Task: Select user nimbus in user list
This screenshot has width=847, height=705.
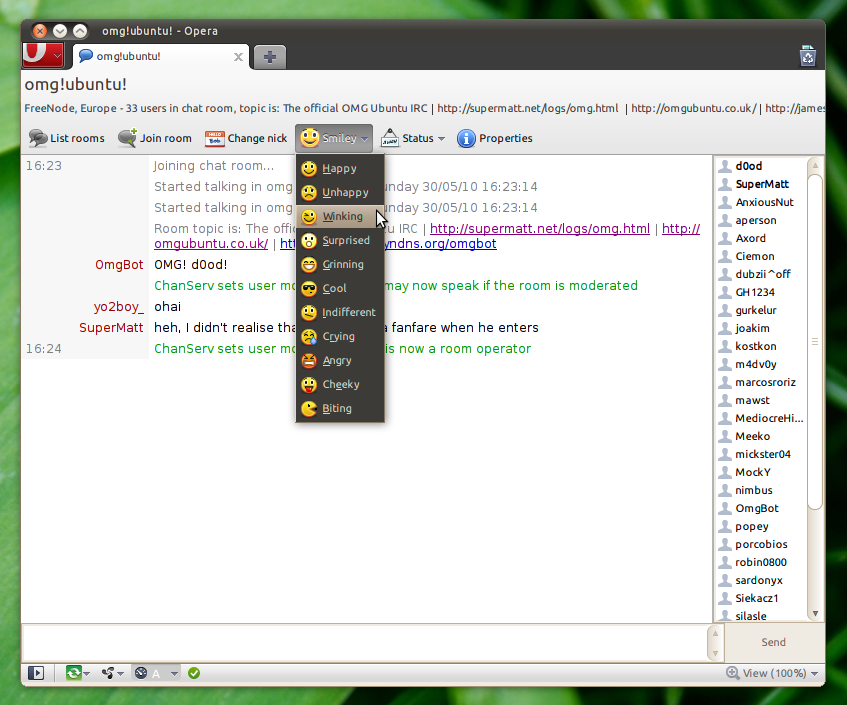Action: pos(761,490)
